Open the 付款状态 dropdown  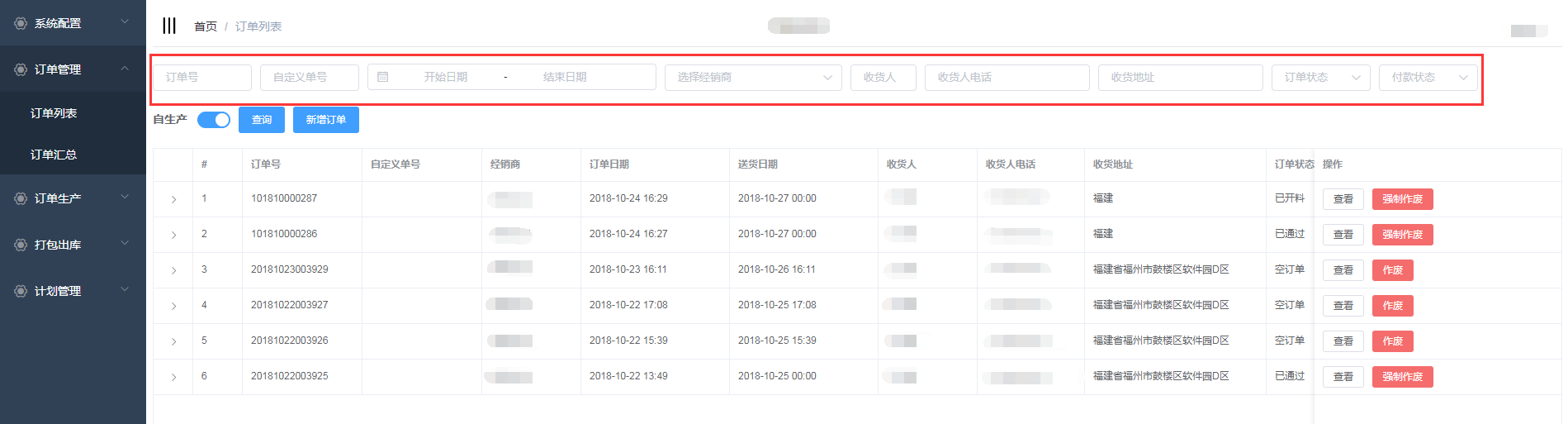pyautogui.click(x=1428, y=77)
